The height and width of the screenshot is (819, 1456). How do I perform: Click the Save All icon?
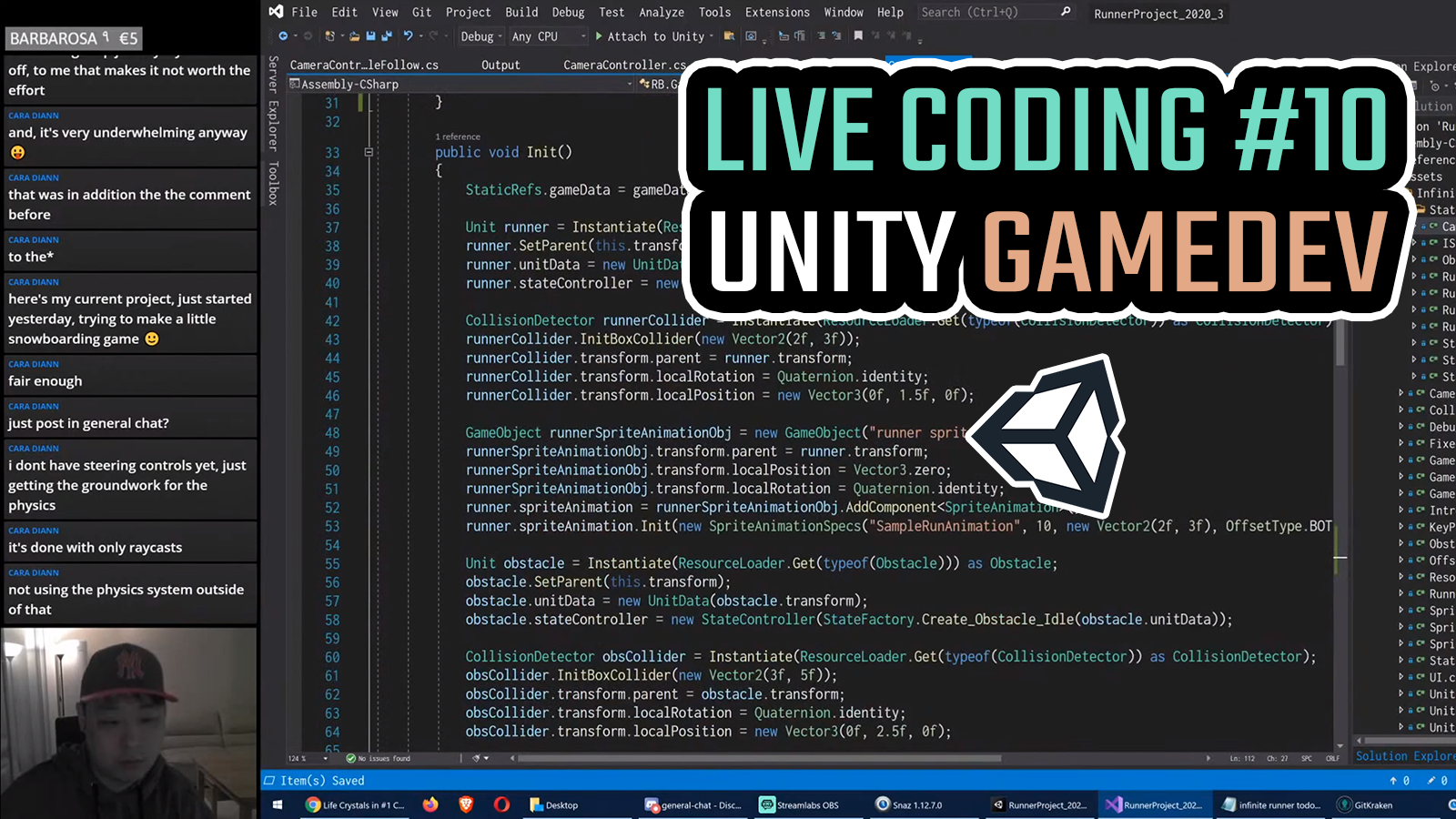click(387, 36)
